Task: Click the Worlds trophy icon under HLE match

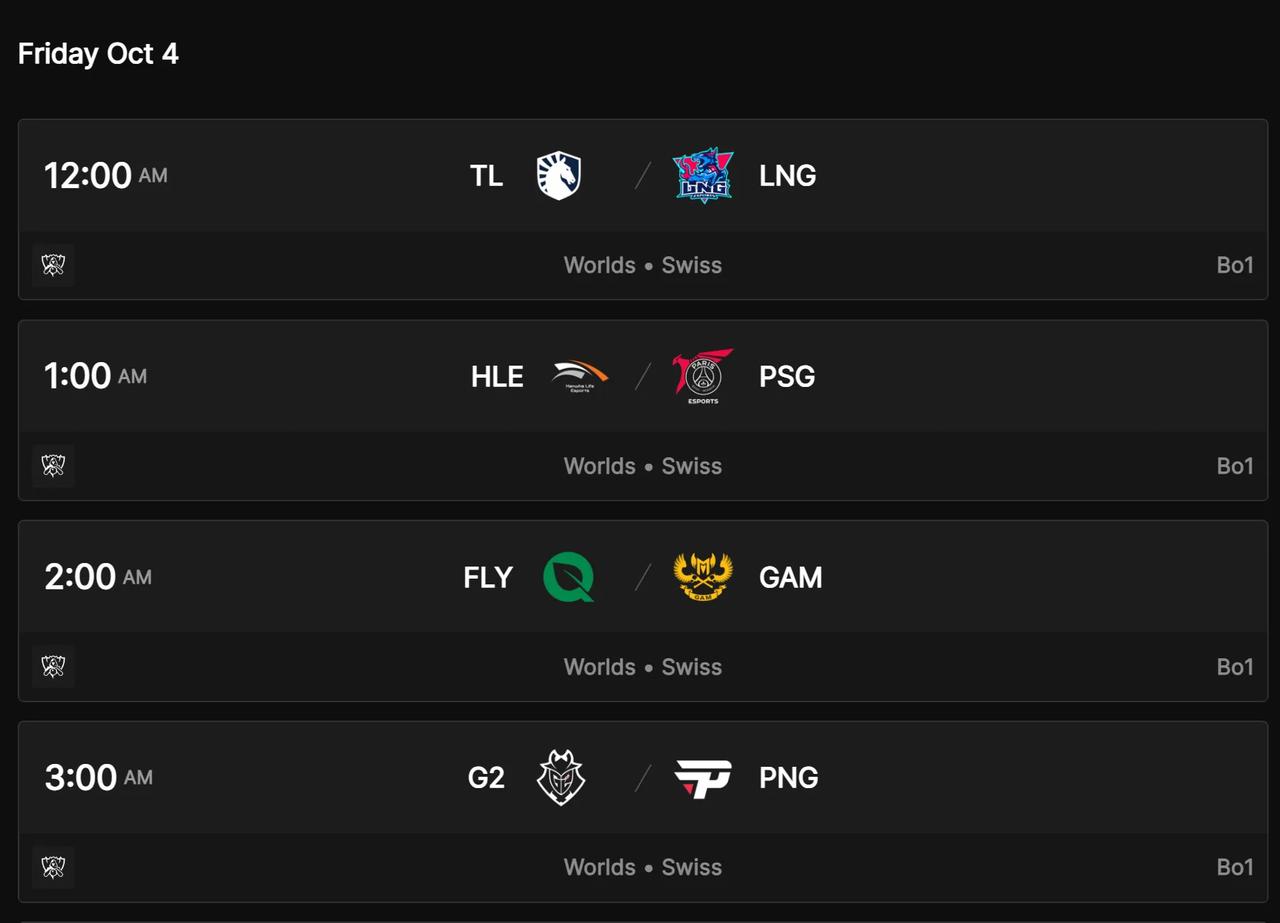Action: click(53, 466)
